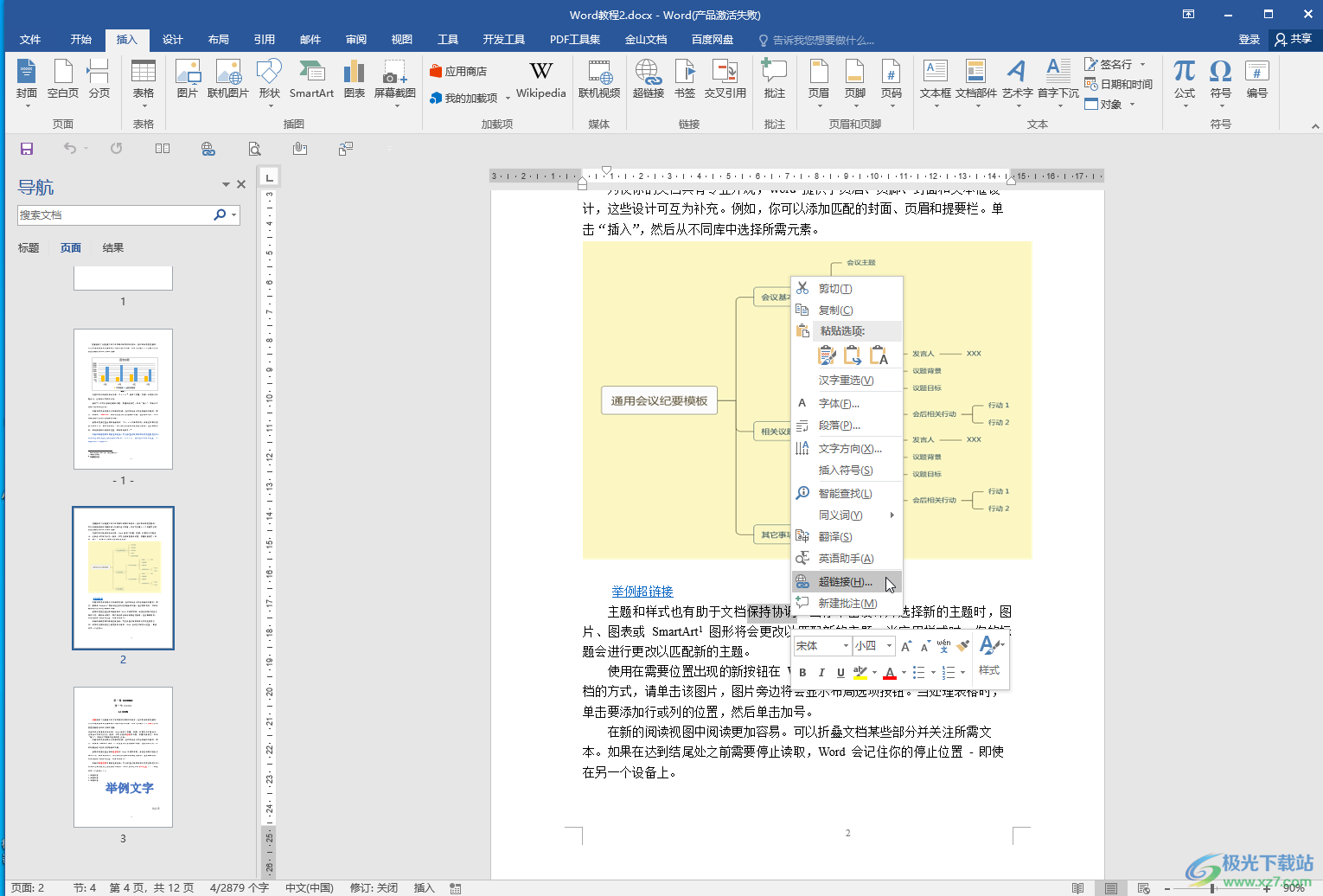This screenshot has width=1323, height=896.
Task: Click the phonetic guide wén icon
Action: pos(943,646)
